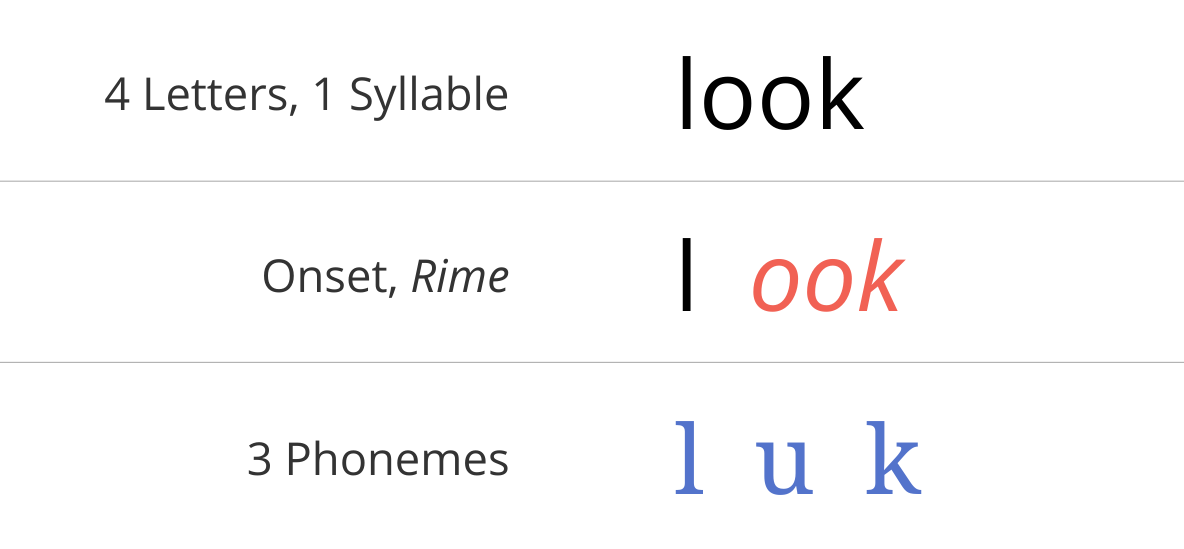Click the first red "o" in the rime
The width and height of the screenshot is (1184, 549).
coord(775,285)
